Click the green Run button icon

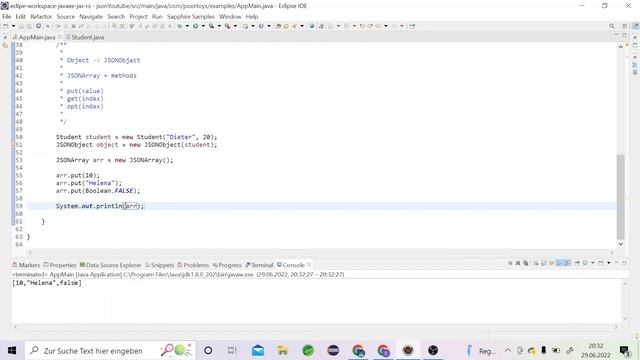[x=196, y=26]
